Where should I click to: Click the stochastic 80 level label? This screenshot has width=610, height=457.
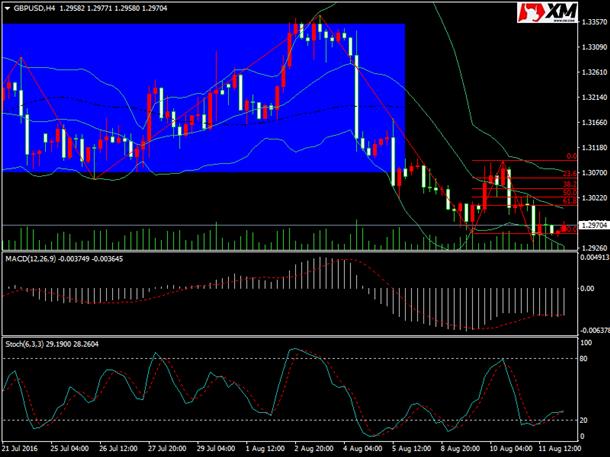[x=583, y=359]
